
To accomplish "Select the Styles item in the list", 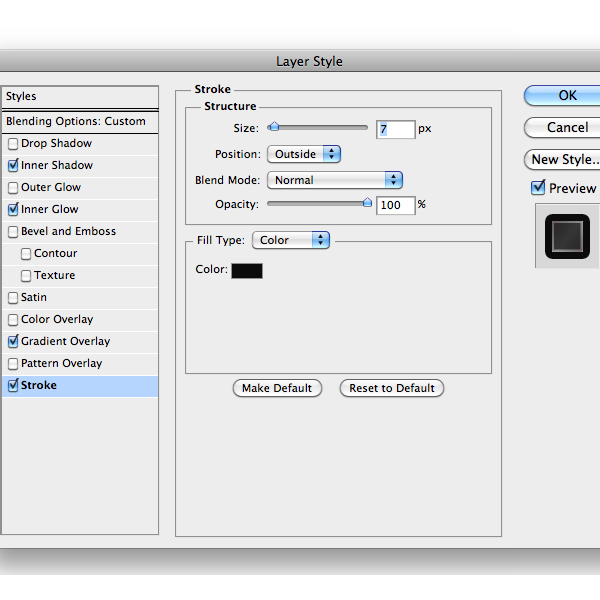I will [x=80, y=96].
